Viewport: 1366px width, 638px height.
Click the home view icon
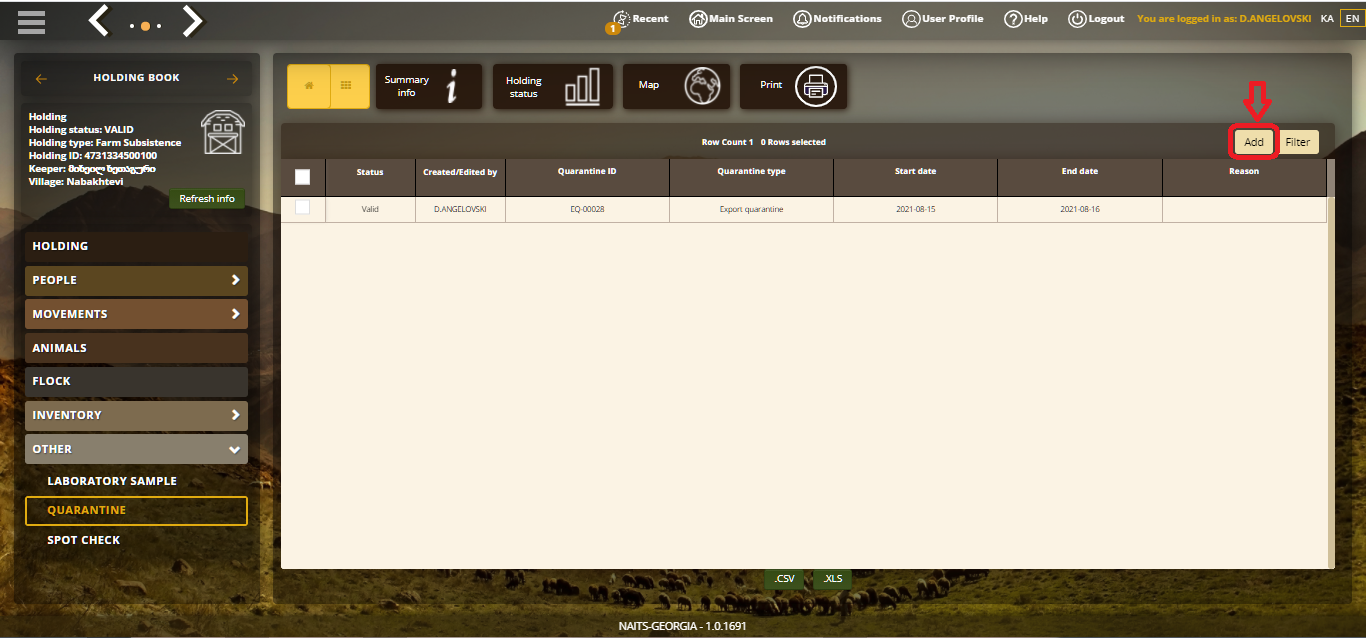[308, 86]
